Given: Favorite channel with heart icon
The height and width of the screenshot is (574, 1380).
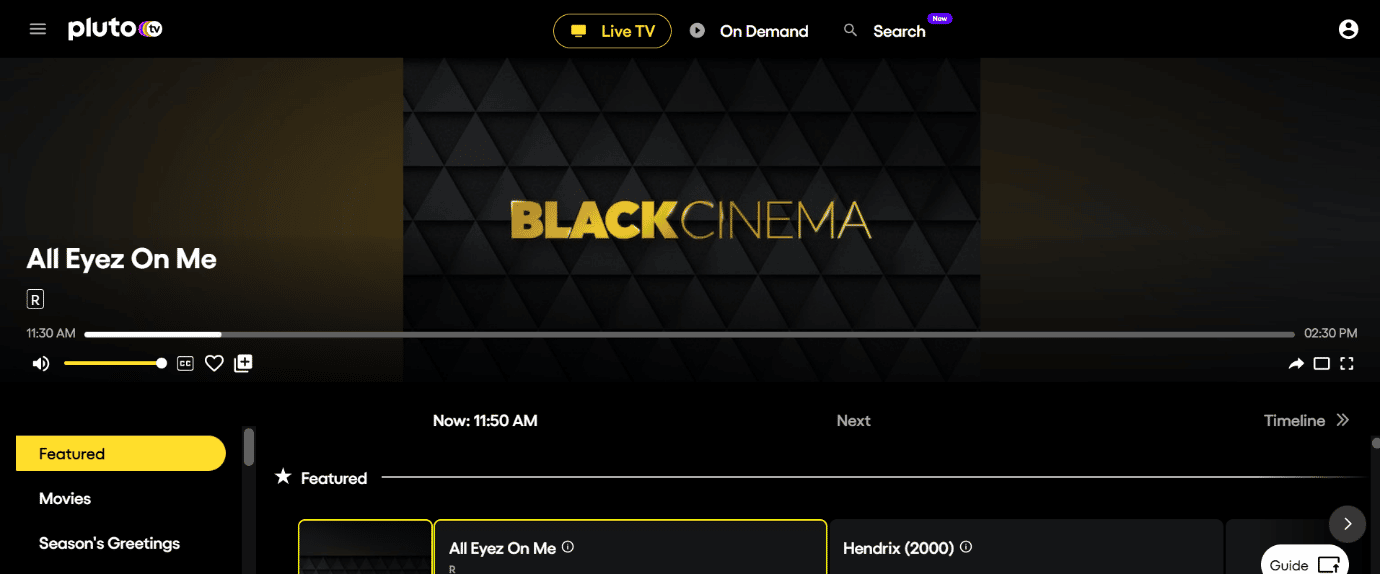Looking at the screenshot, I should coord(214,364).
